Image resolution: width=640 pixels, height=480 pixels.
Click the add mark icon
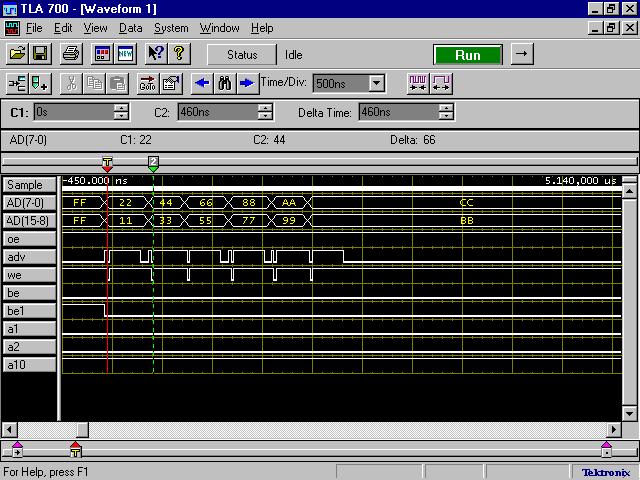coord(40,83)
